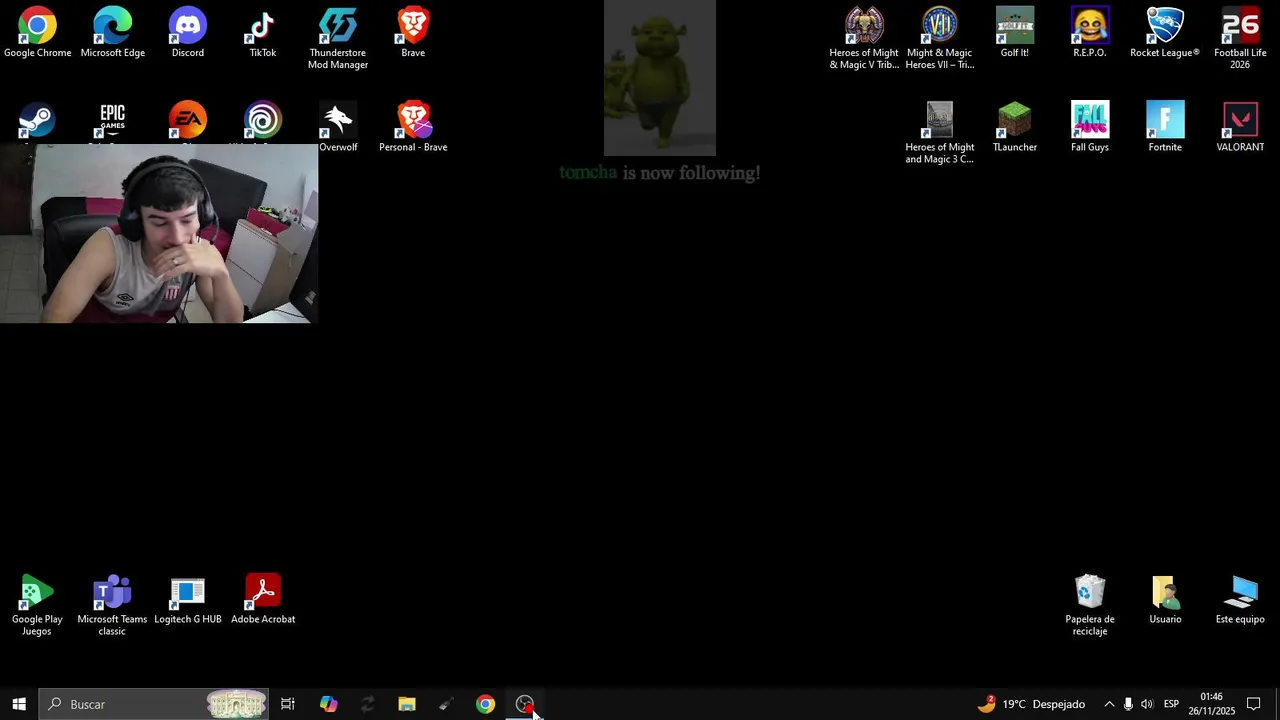1280x720 pixels.
Task: Click the webcam overlay feed
Action: (159, 233)
